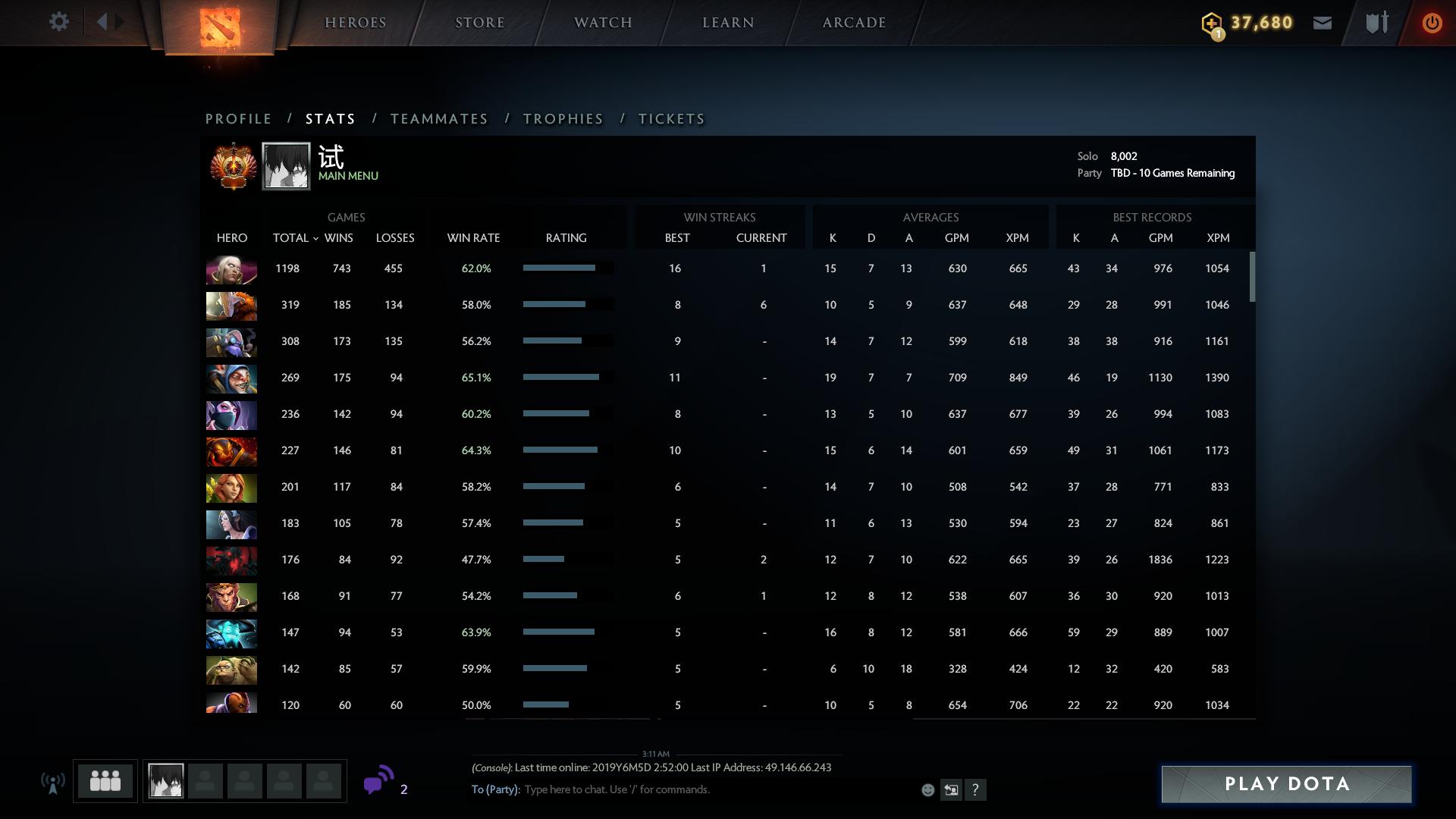Sort by TOTAL games column dropdown
This screenshot has width=1456, height=819.
point(295,238)
